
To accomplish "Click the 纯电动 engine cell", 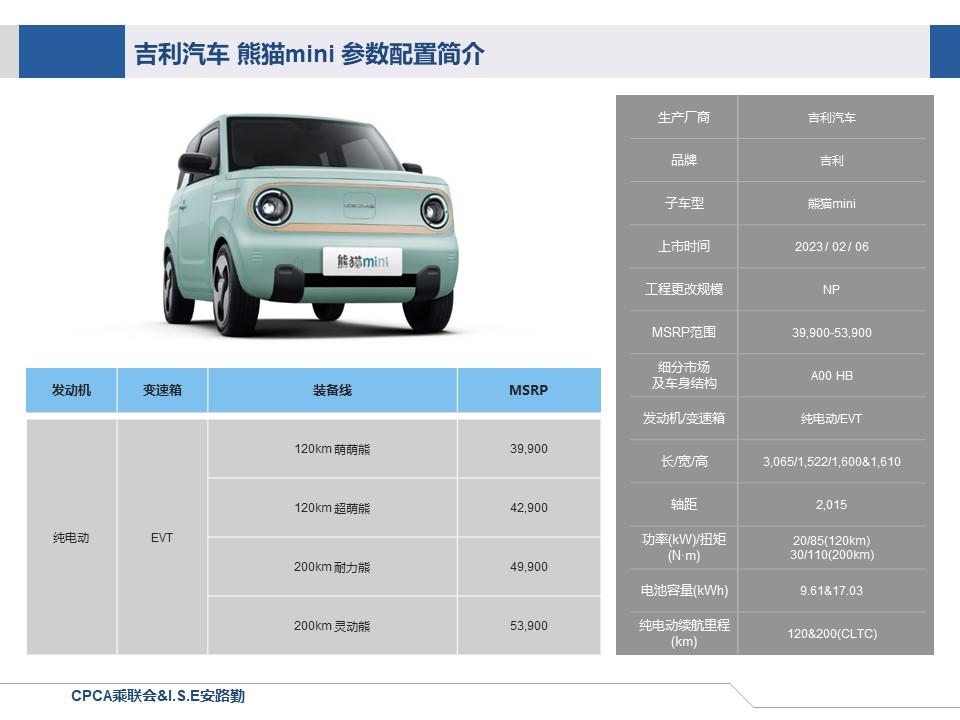I will [x=71, y=538].
